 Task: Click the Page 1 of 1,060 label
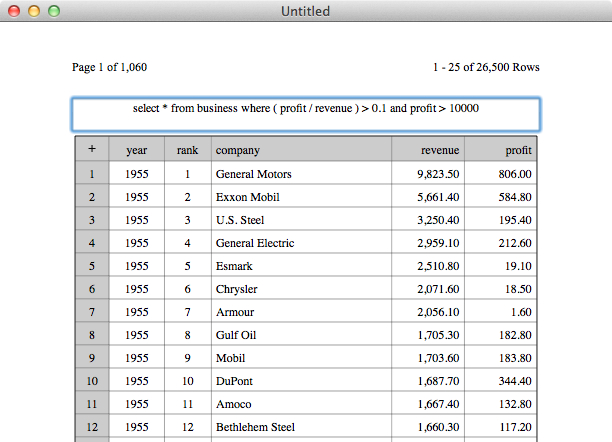point(109,67)
